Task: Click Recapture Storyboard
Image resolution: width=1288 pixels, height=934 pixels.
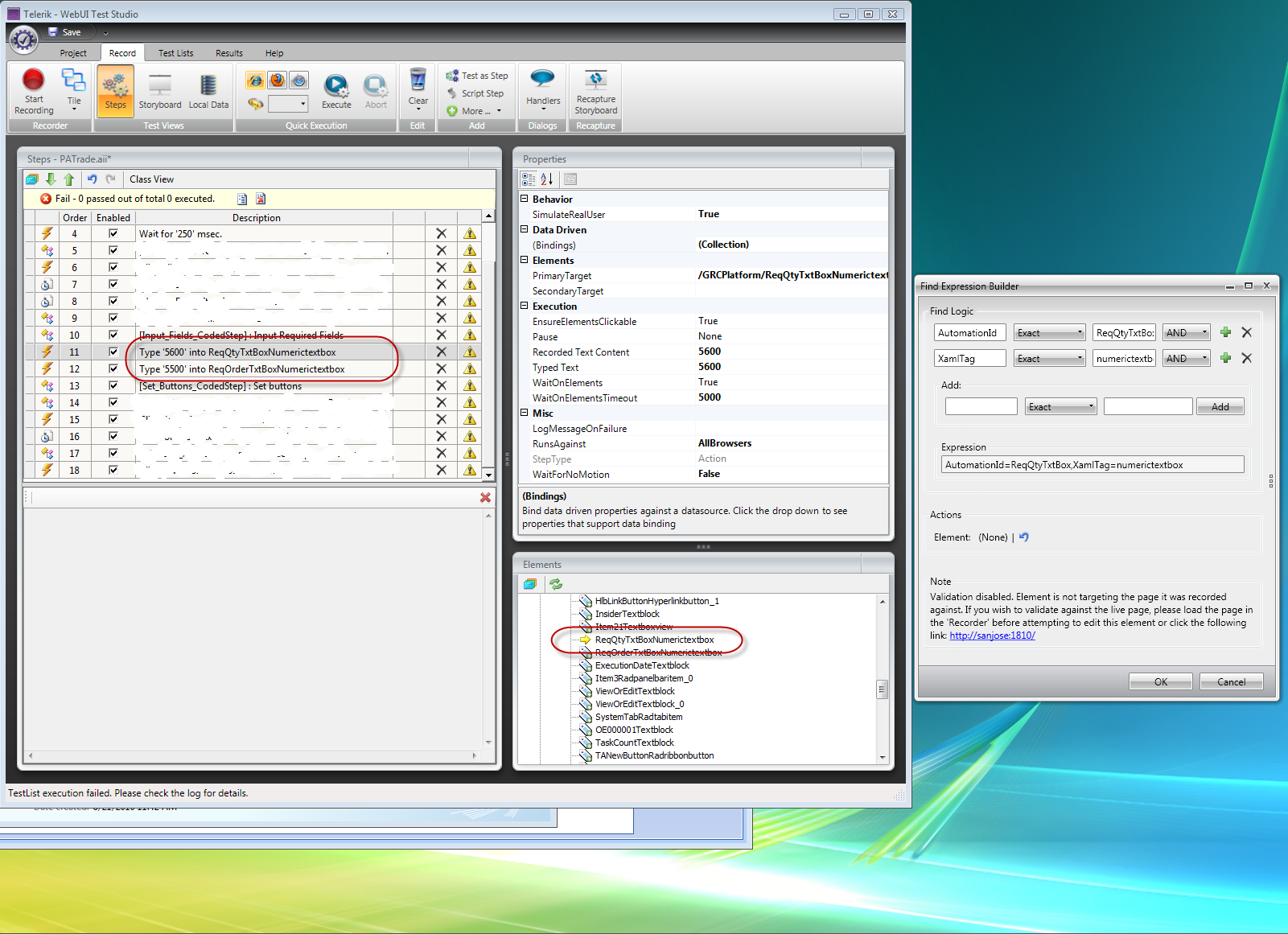Action: click(x=596, y=92)
